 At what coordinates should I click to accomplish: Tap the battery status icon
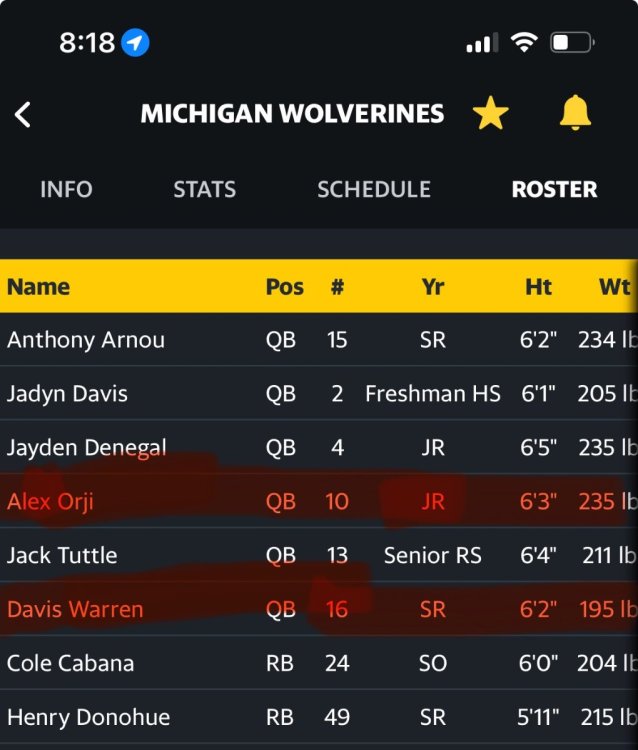pyautogui.click(x=572, y=43)
